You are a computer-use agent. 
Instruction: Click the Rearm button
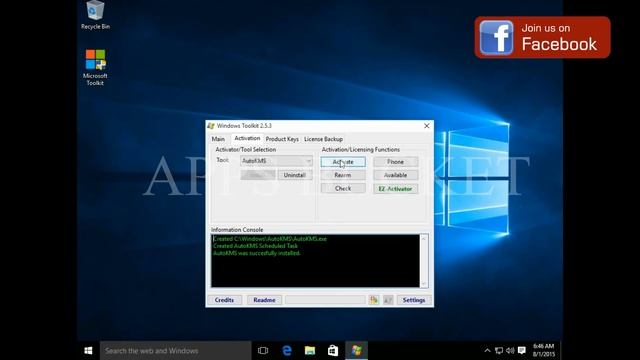pyautogui.click(x=343, y=175)
